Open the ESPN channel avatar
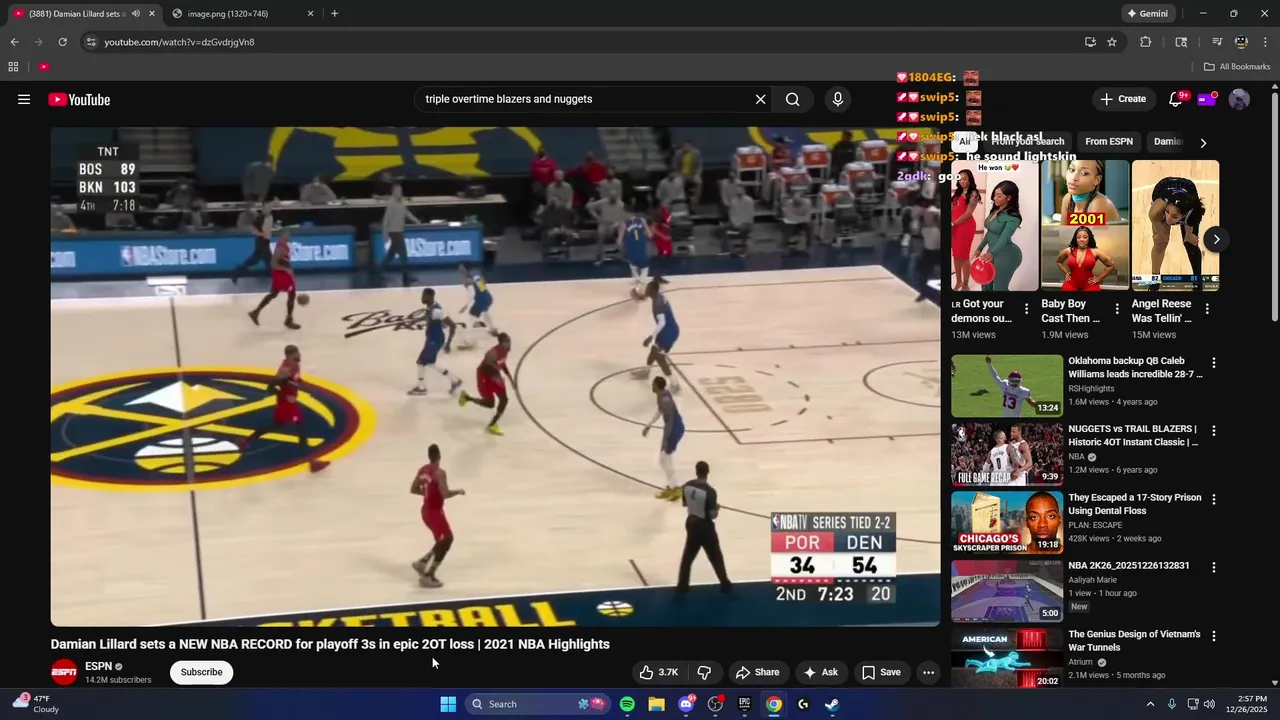The height and width of the screenshot is (720, 1280). pyautogui.click(x=64, y=672)
